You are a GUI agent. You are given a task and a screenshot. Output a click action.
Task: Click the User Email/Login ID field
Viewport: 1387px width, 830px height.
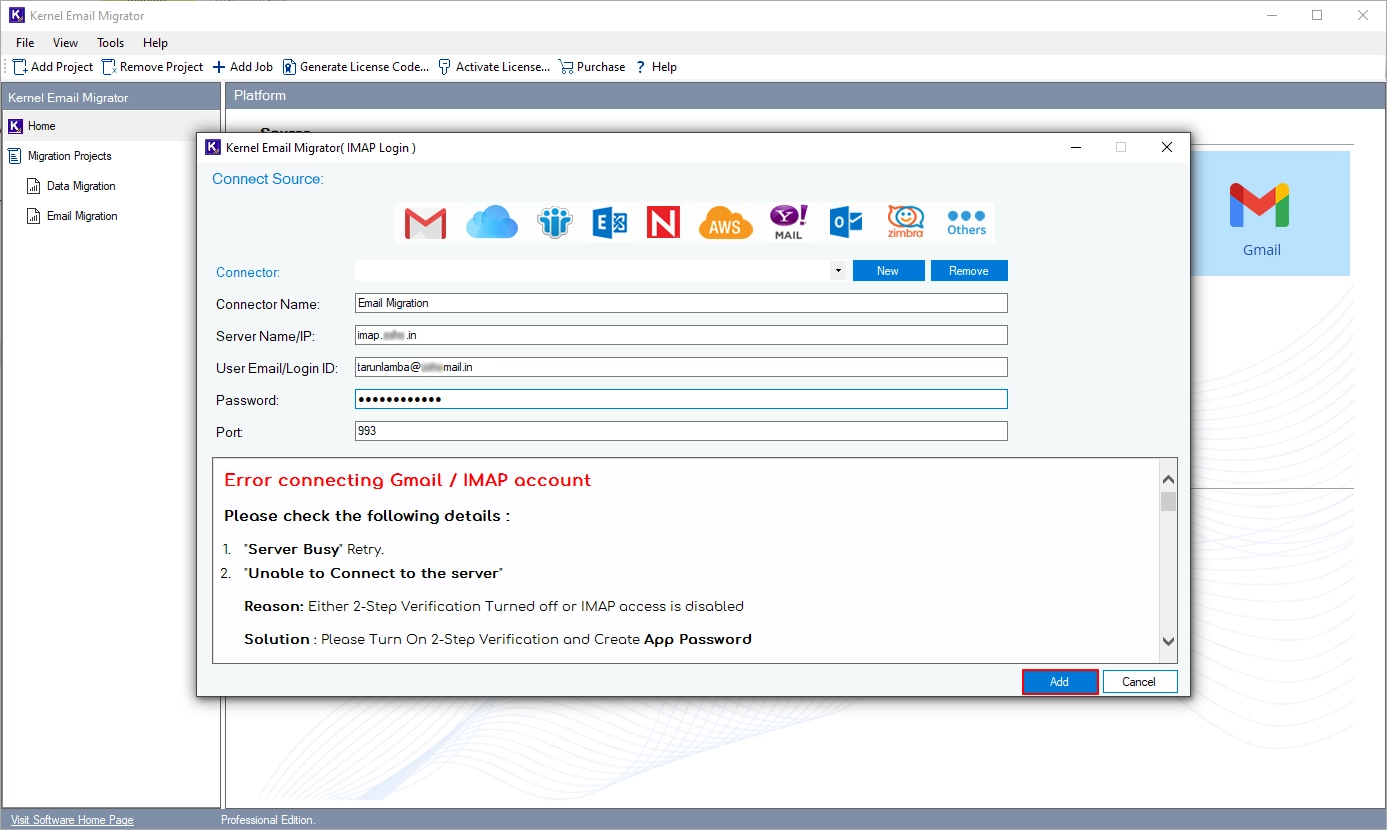tap(681, 367)
